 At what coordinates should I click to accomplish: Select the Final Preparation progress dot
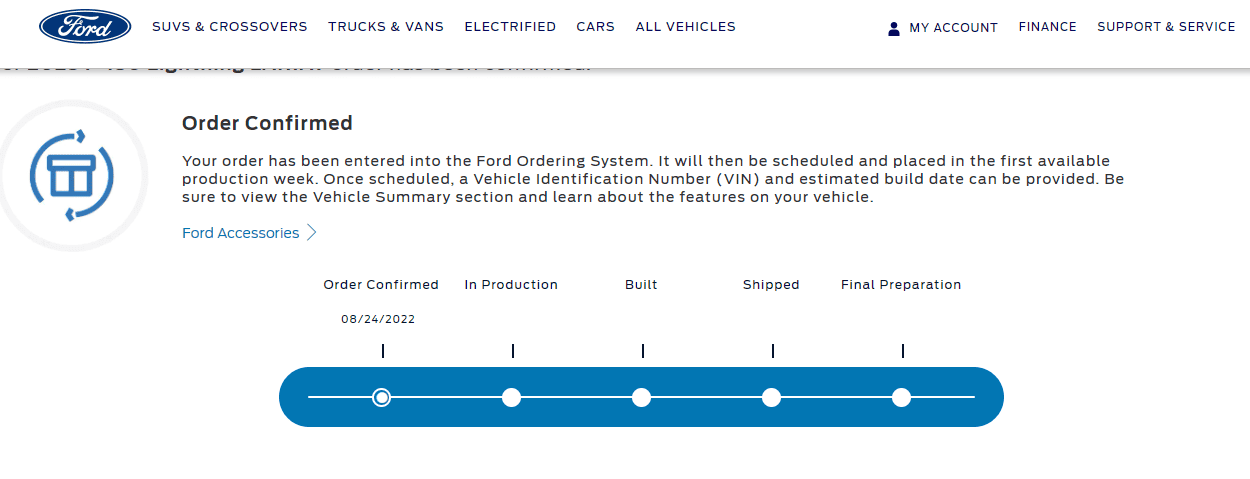coord(901,397)
